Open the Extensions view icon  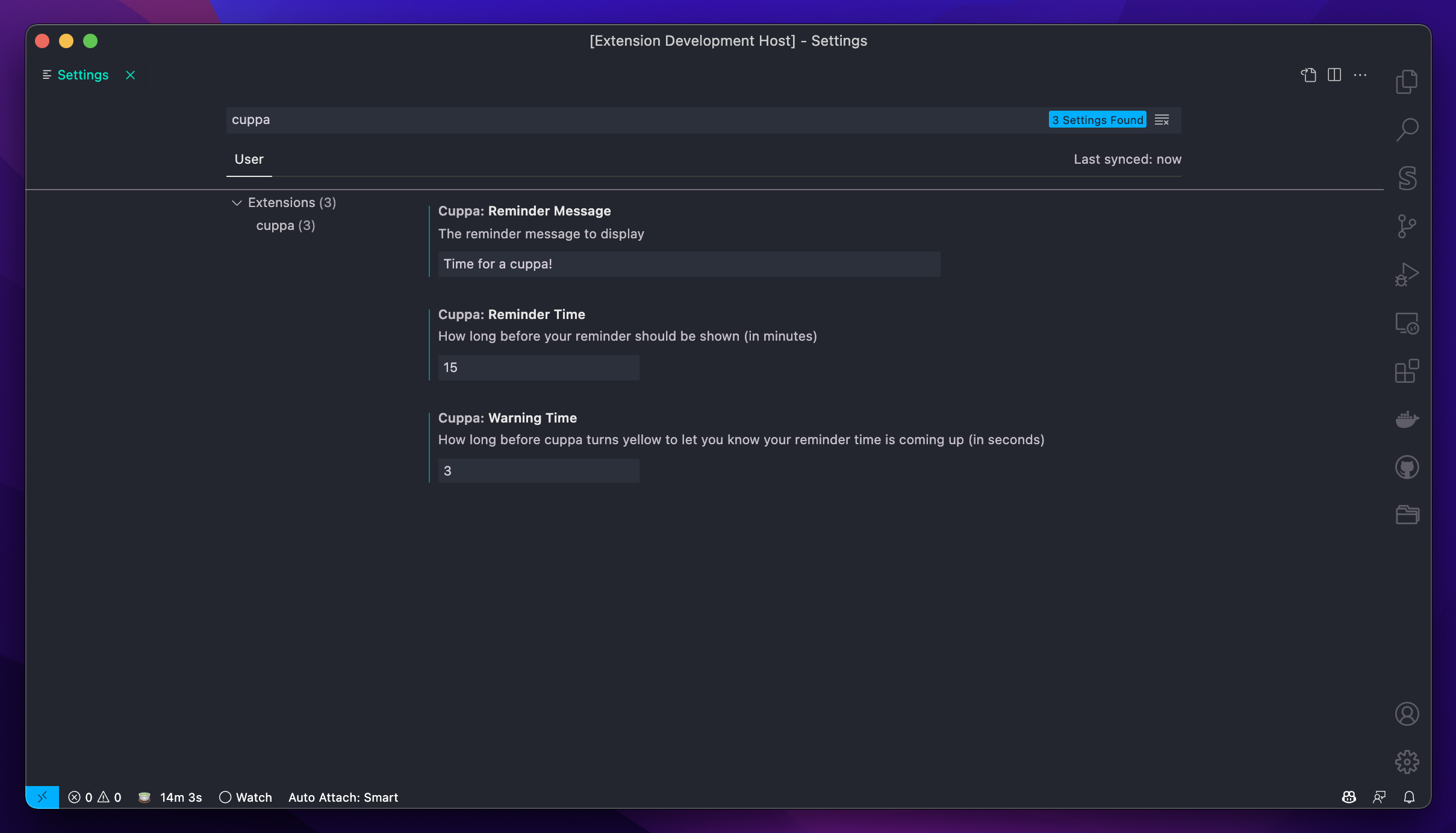[x=1407, y=371]
